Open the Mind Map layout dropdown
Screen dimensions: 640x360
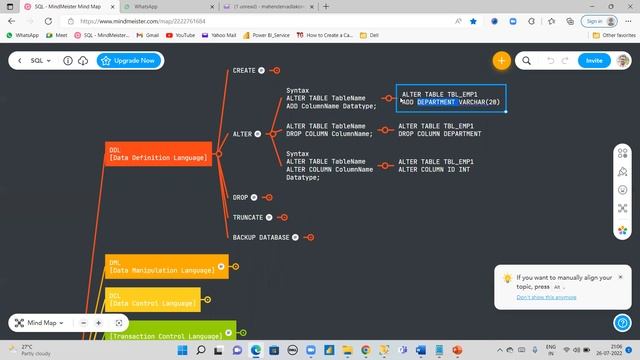point(39,323)
